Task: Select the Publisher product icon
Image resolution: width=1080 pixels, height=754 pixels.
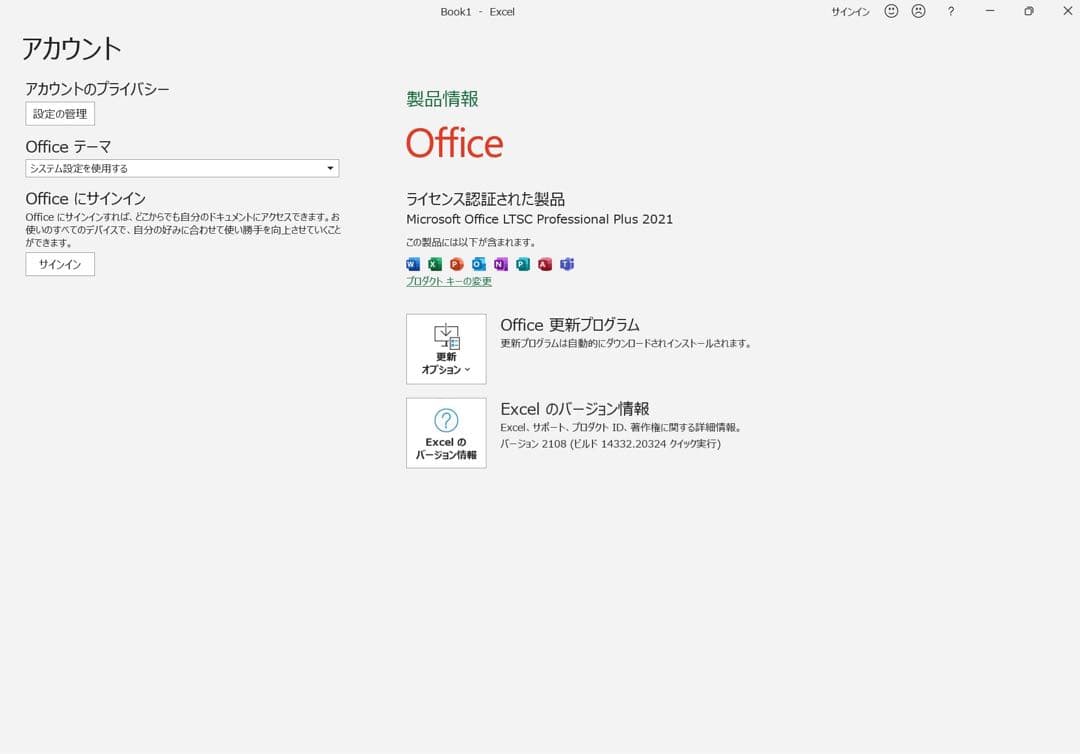Action: click(x=522, y=264)
